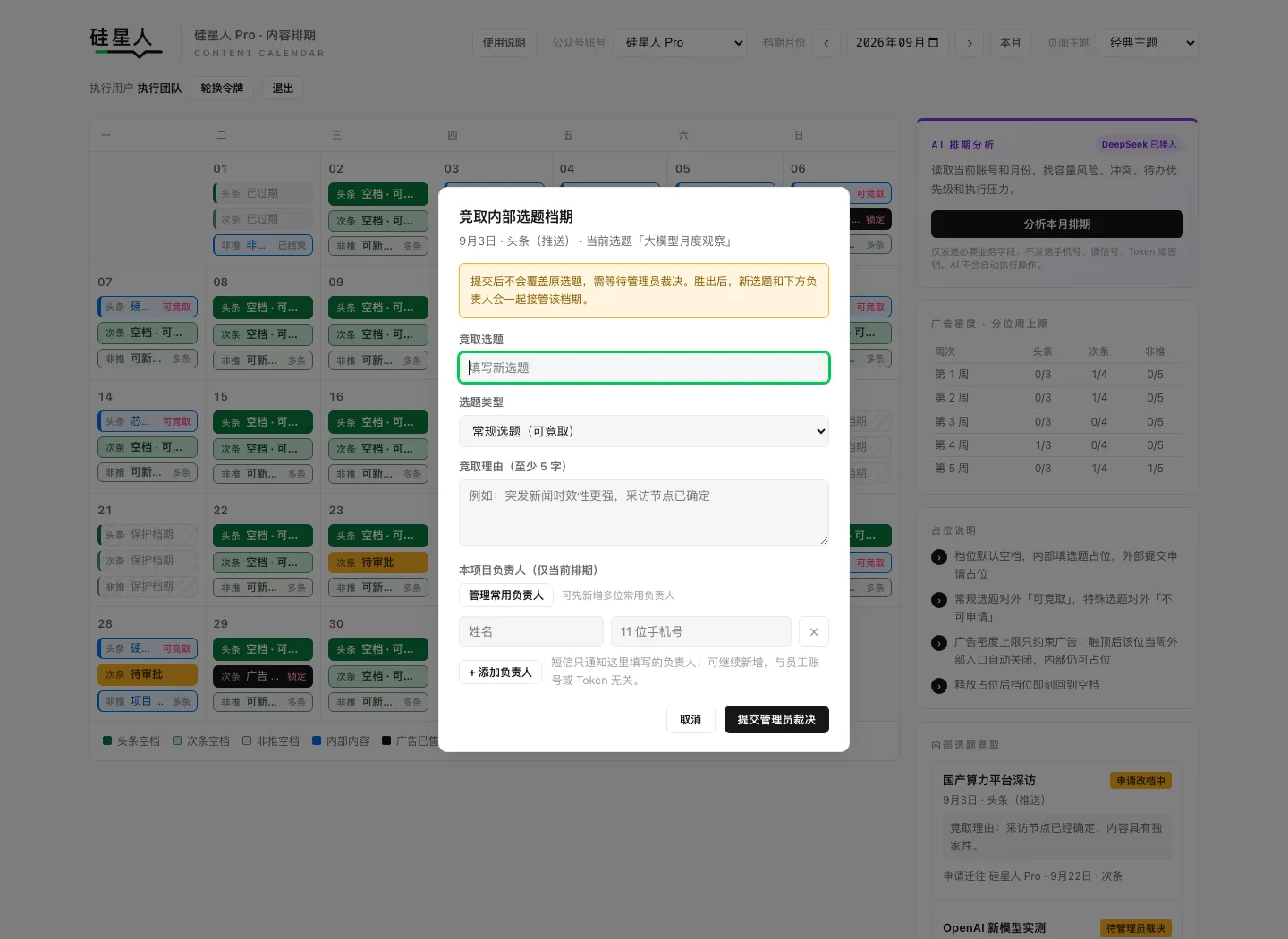Viewport: 1288px width, 939px height.
Task: Click the 头条 可竞取 slot on day 14
Action: (148, 421)
